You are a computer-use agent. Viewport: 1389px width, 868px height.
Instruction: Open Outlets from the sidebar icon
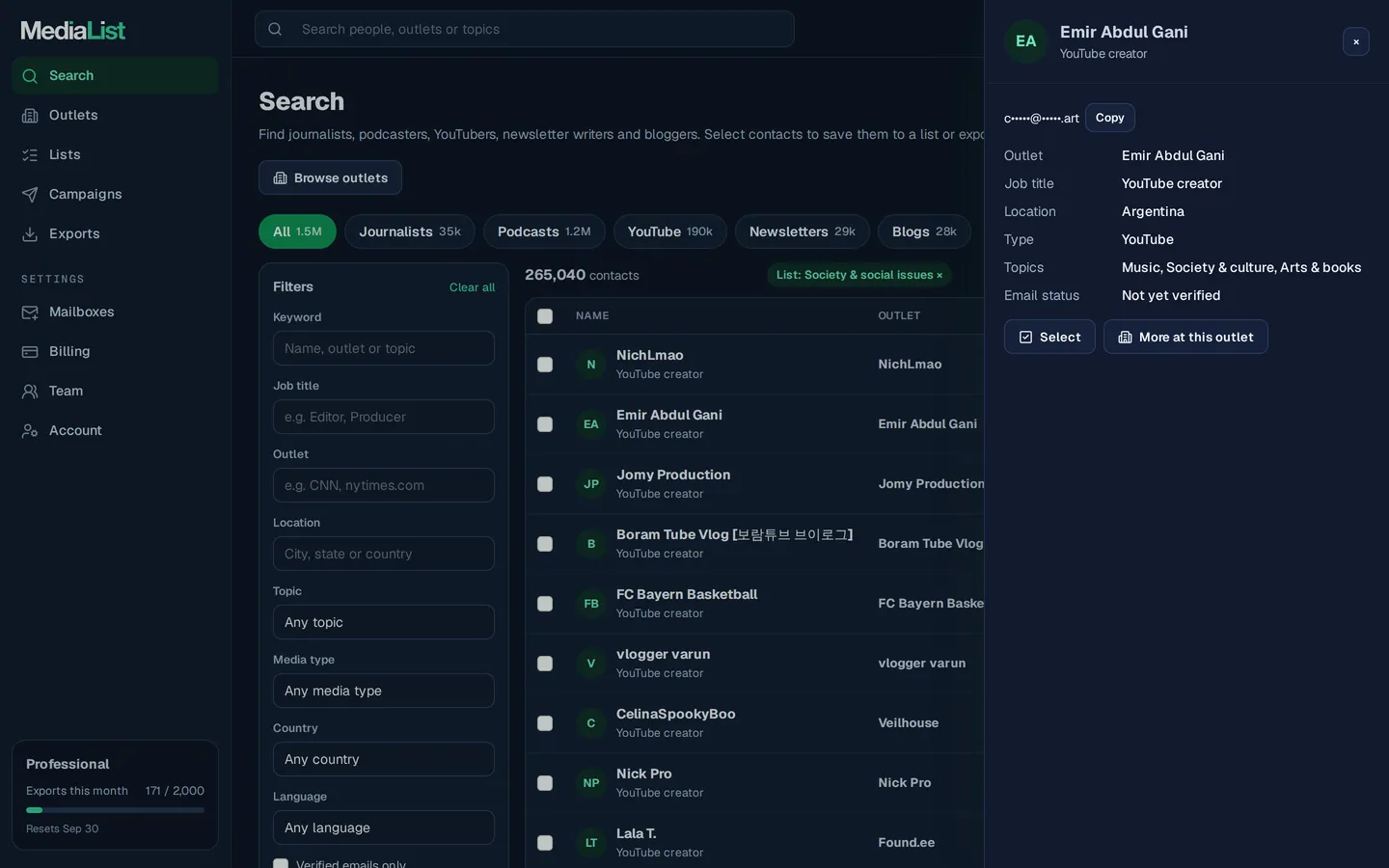(30, 116)
